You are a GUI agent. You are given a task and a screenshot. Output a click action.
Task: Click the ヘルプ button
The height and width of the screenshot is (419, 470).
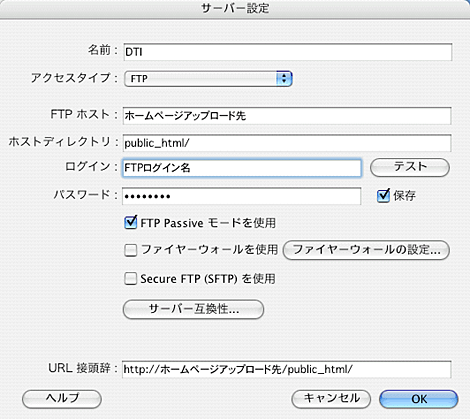coord(62,399)
